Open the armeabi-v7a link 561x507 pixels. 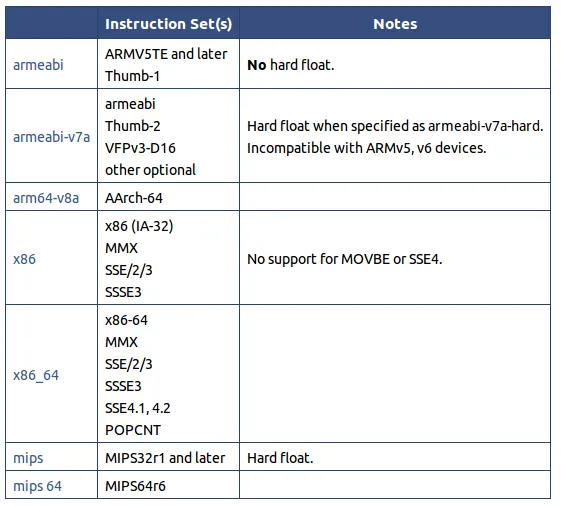tap(52, 137)
